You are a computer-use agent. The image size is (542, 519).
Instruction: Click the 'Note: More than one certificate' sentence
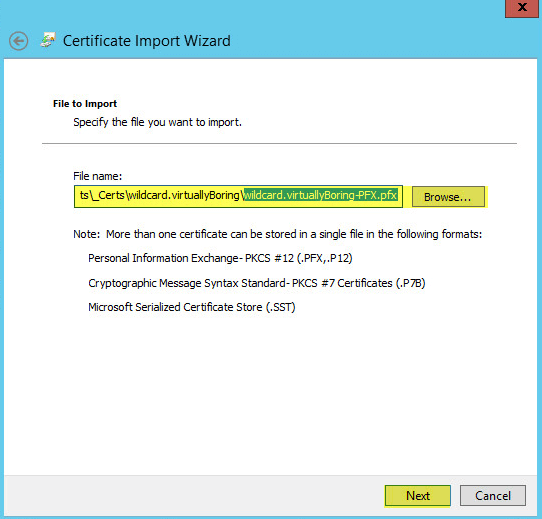278,234
